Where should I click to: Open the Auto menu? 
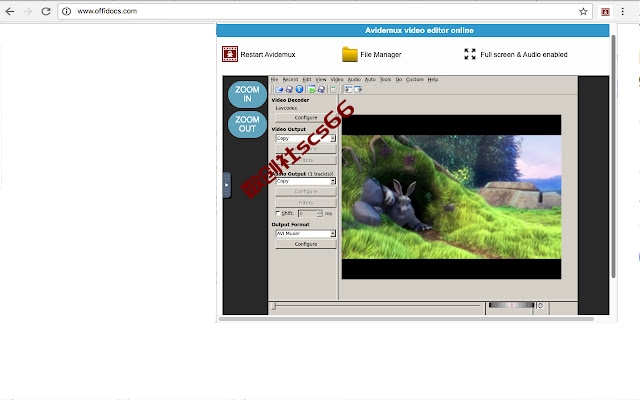point(370,80)
